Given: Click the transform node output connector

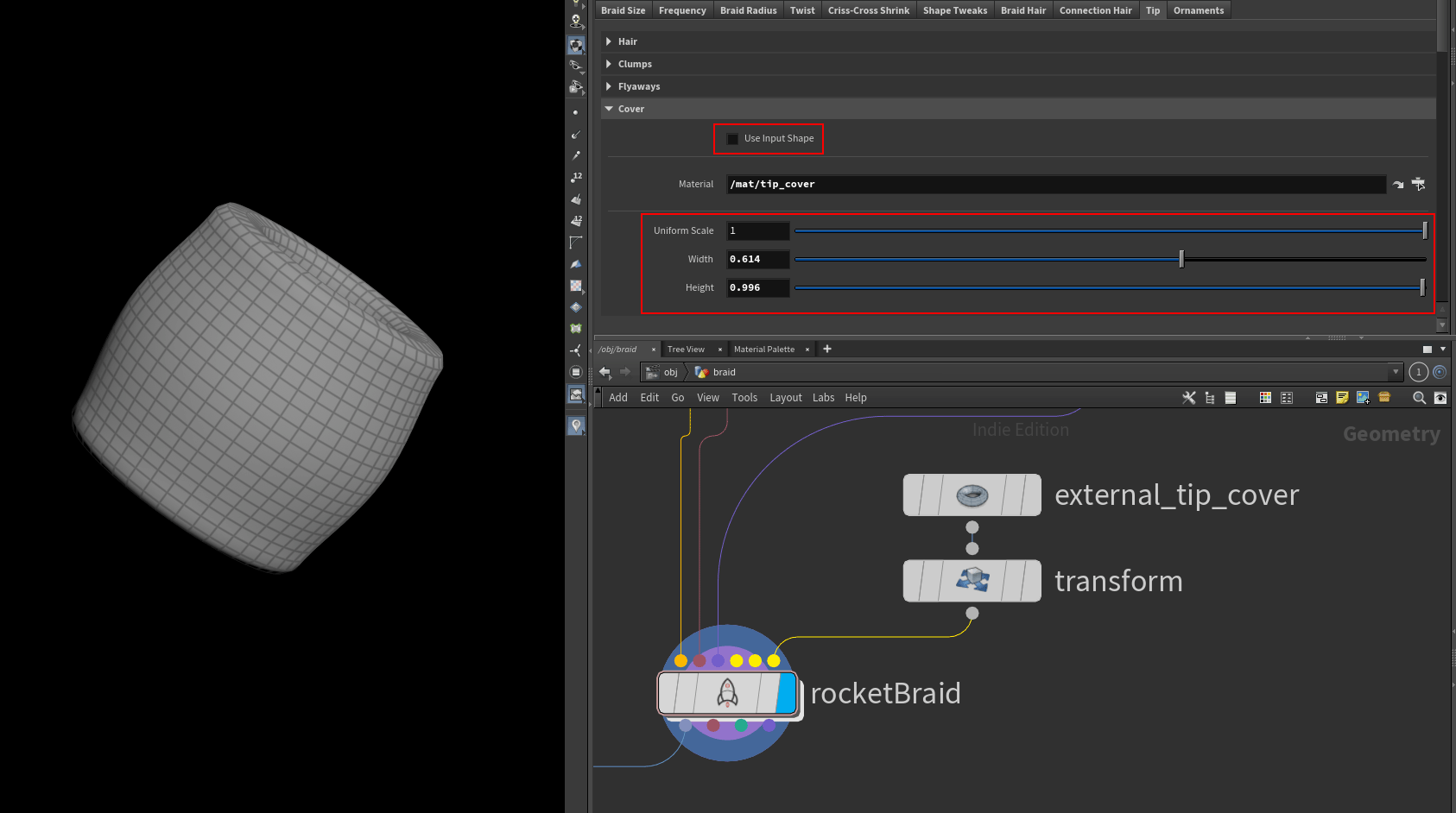Looking at the screenshot, I should 972,613.
